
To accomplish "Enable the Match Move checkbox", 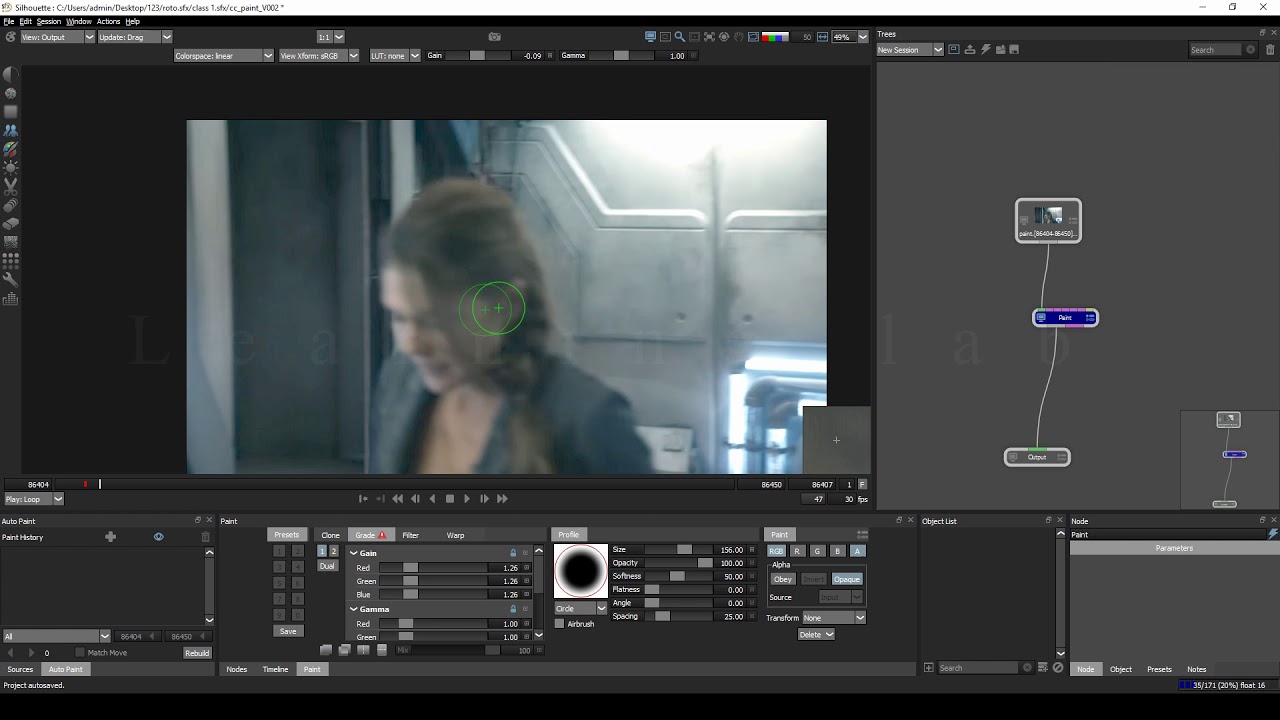I will (80, 653).
